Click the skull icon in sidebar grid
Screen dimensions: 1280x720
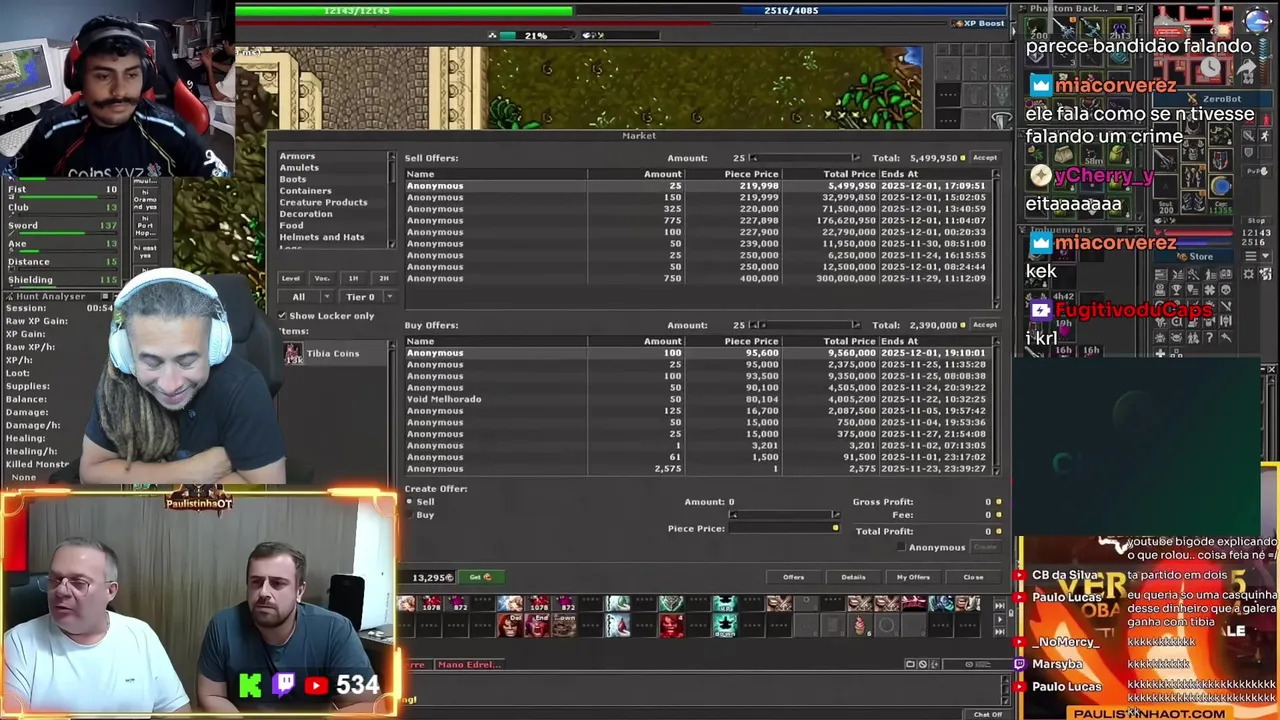click(1225, 289)
